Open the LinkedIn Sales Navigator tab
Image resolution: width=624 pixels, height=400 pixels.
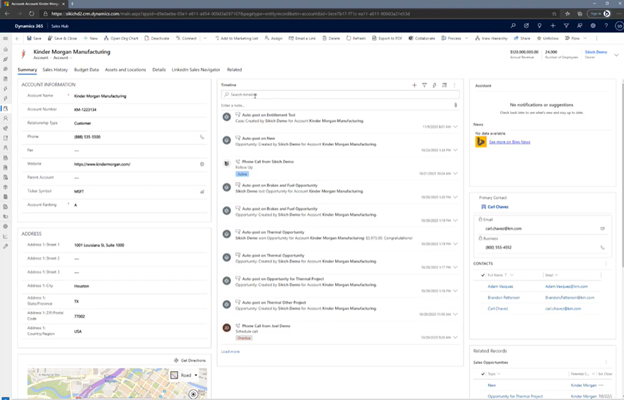196,70
